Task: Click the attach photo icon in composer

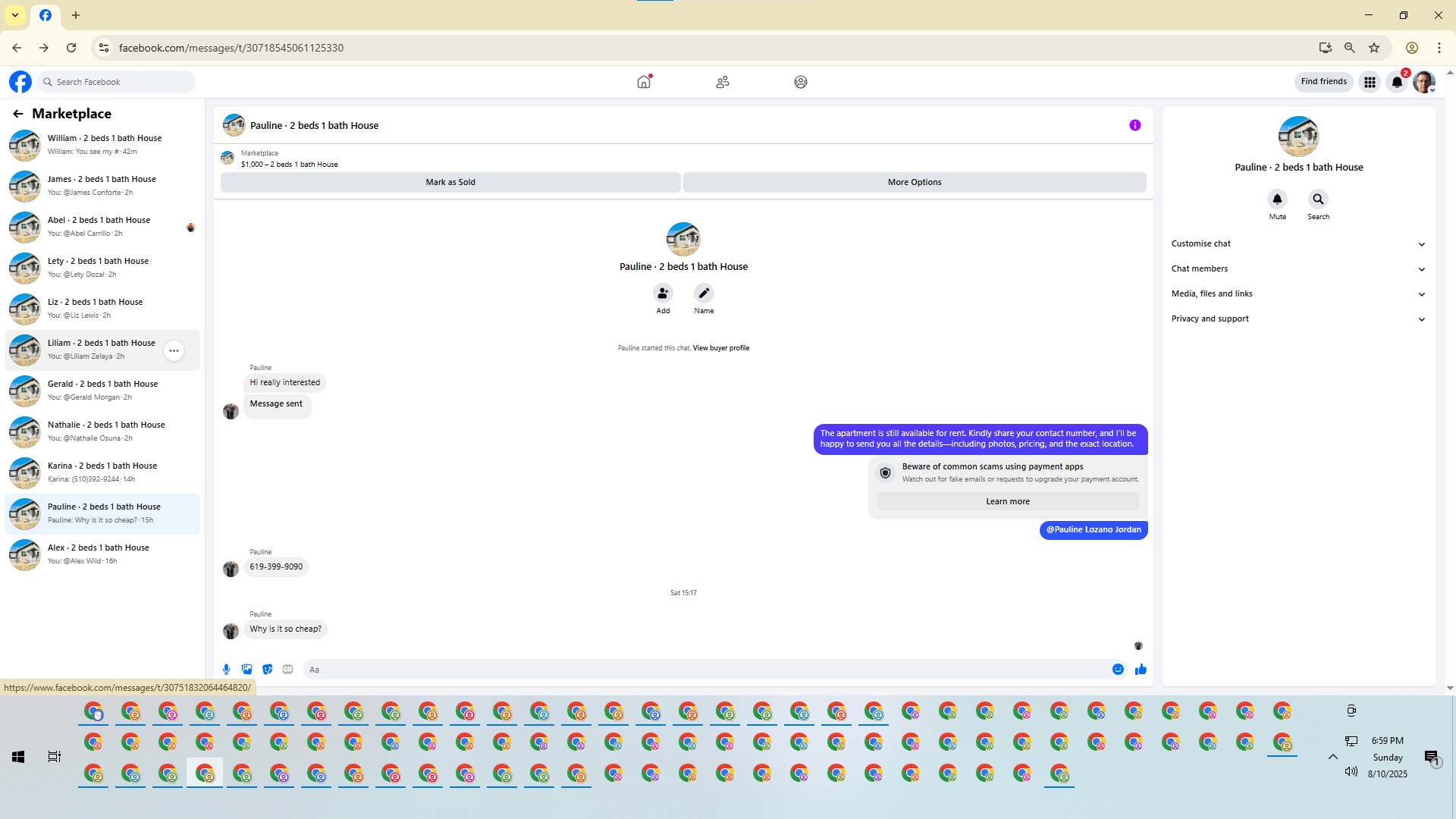Action: pyautogui.click(x=246, y=670)
